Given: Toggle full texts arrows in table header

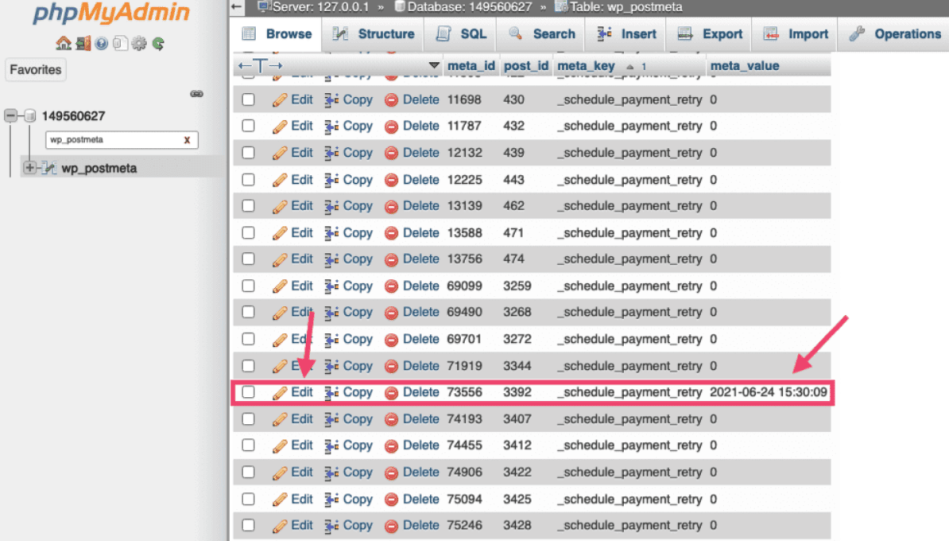Looking at the screenshot, I should tap(260, 65).
